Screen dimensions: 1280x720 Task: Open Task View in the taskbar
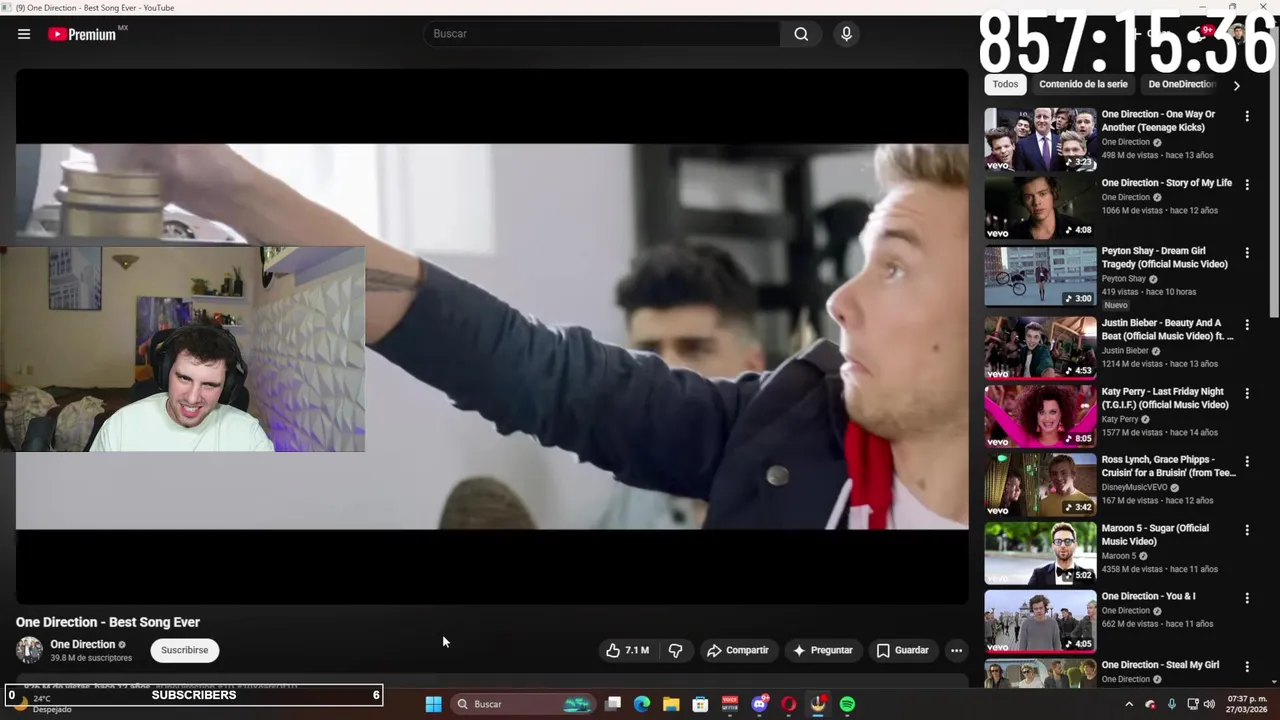tap(613, 704)
